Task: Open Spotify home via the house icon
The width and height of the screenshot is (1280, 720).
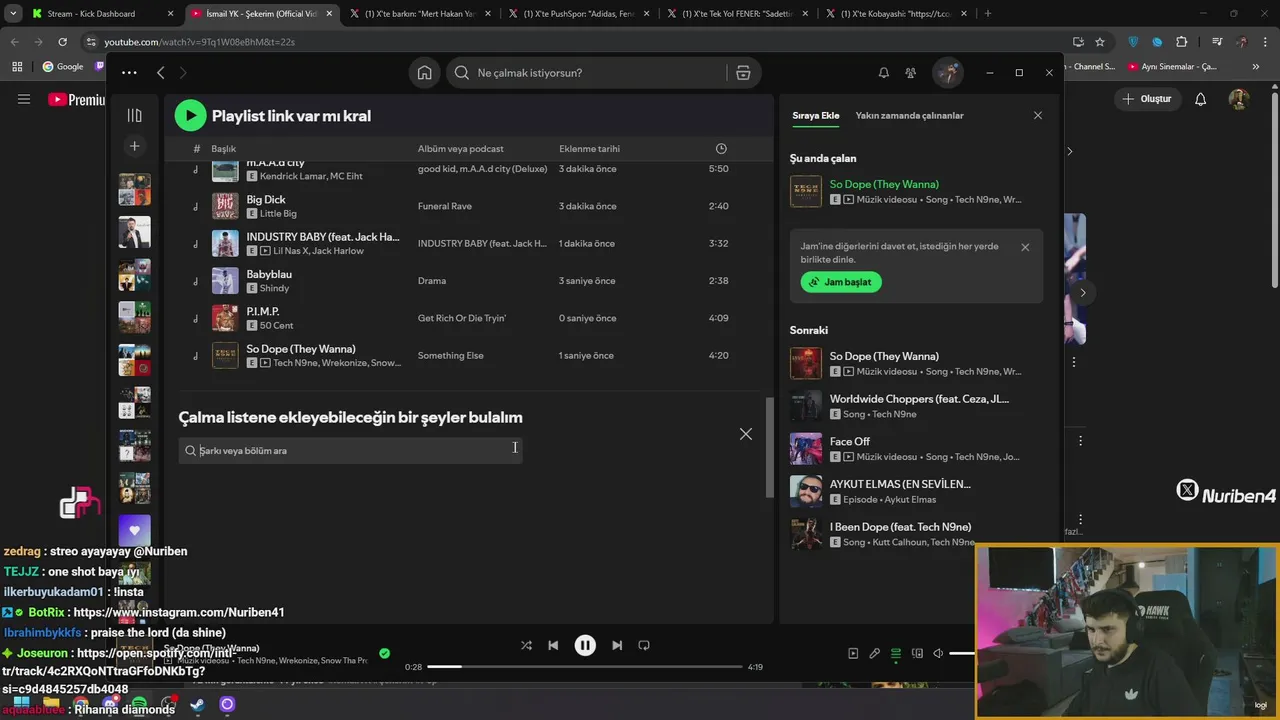Action: (x=425, y=73)
